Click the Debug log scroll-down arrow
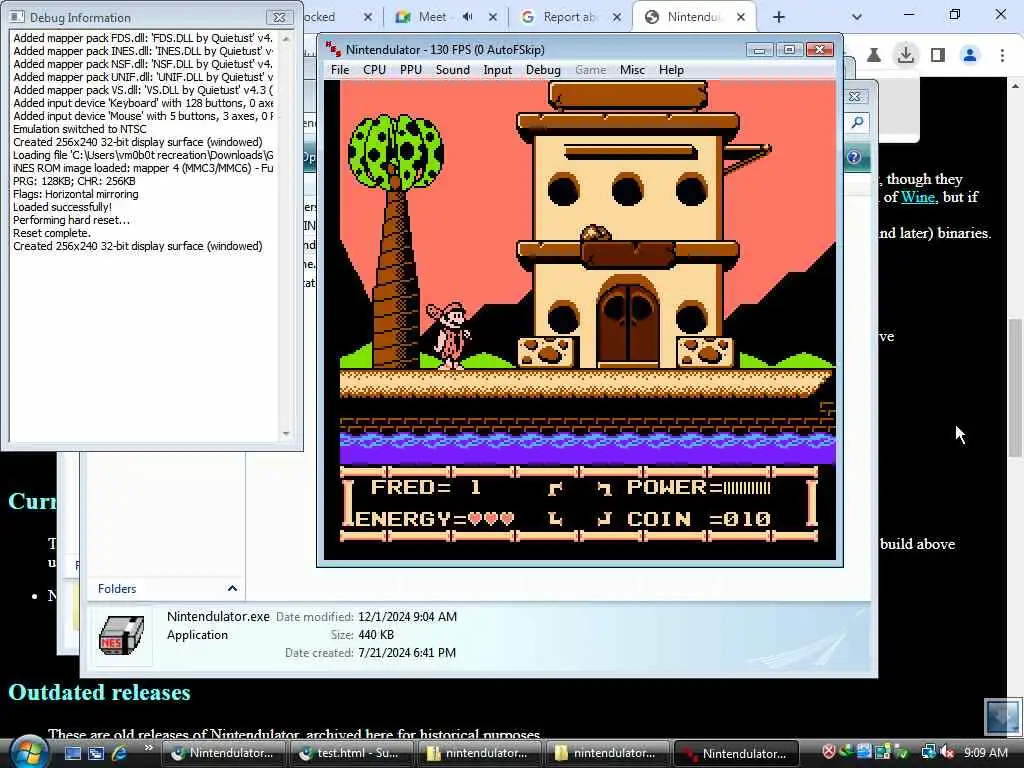 pyautogui.click(x=285, y=434)
